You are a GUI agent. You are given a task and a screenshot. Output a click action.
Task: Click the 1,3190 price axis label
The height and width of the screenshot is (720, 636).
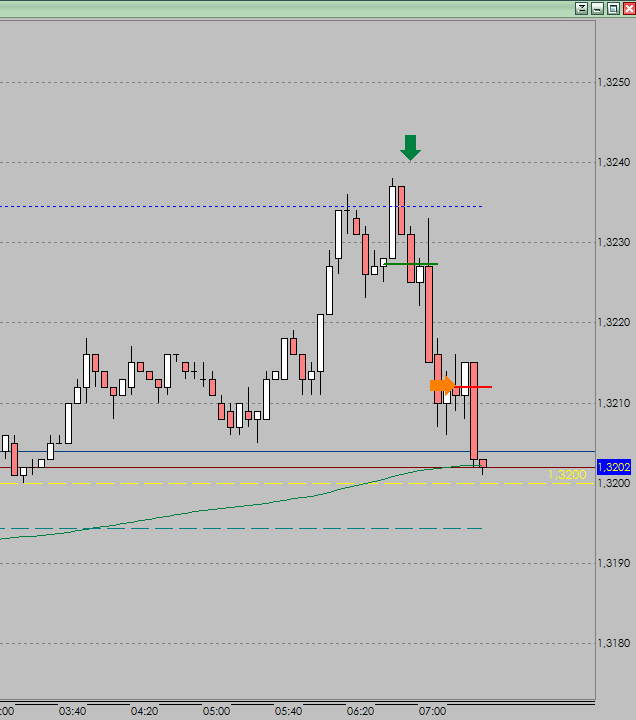[x=614, y=563]
